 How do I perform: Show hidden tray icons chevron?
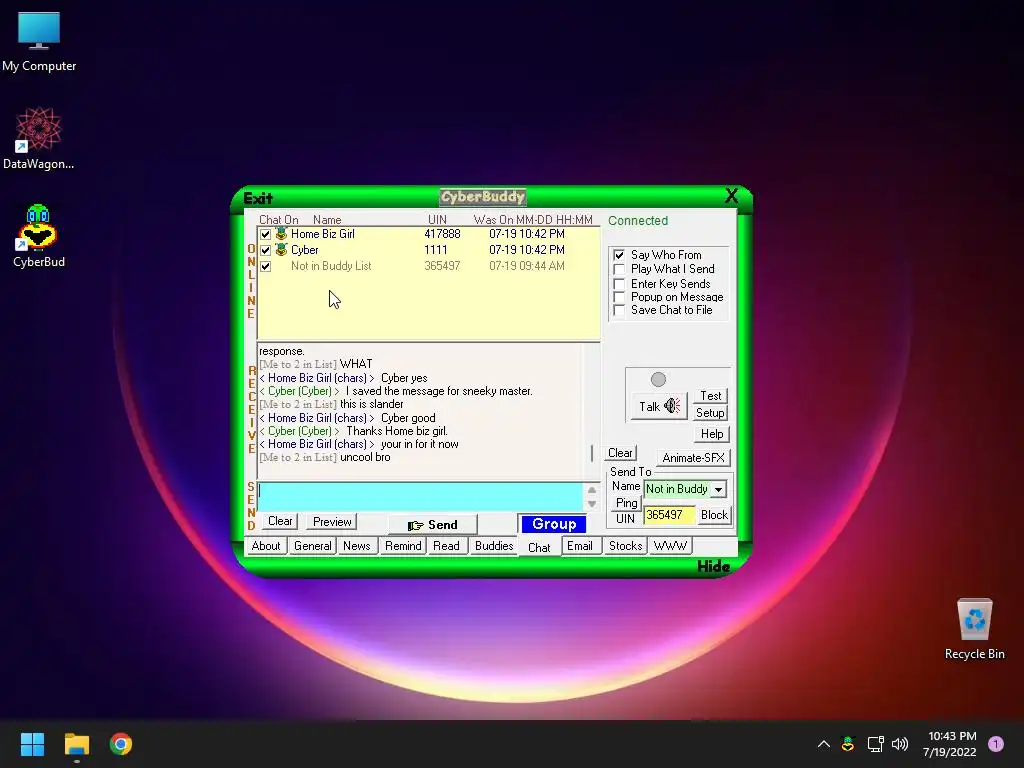[824, 744]
